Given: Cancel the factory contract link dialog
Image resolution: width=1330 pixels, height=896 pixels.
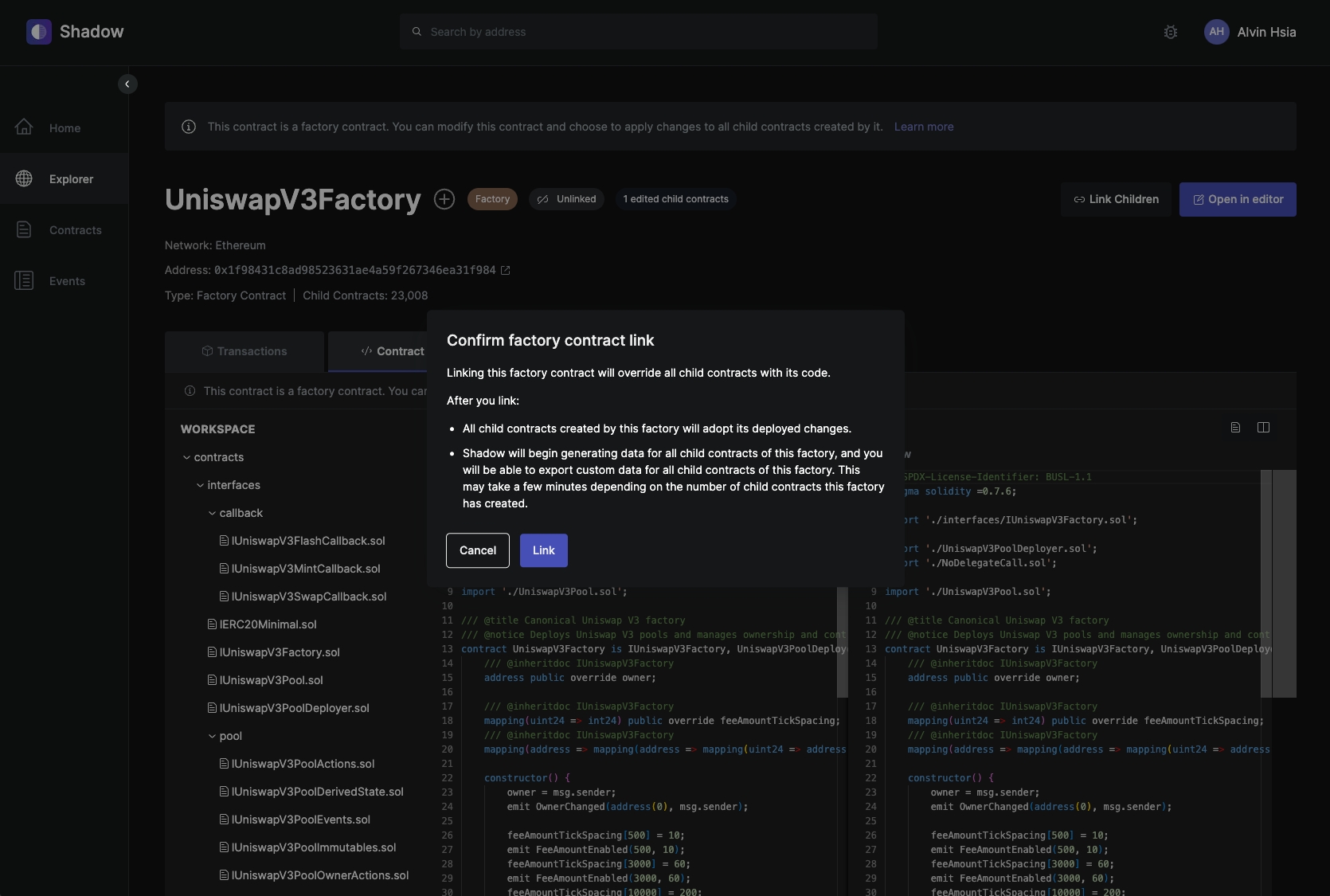Looking at the screenshot, I should [x=478, y=550].
